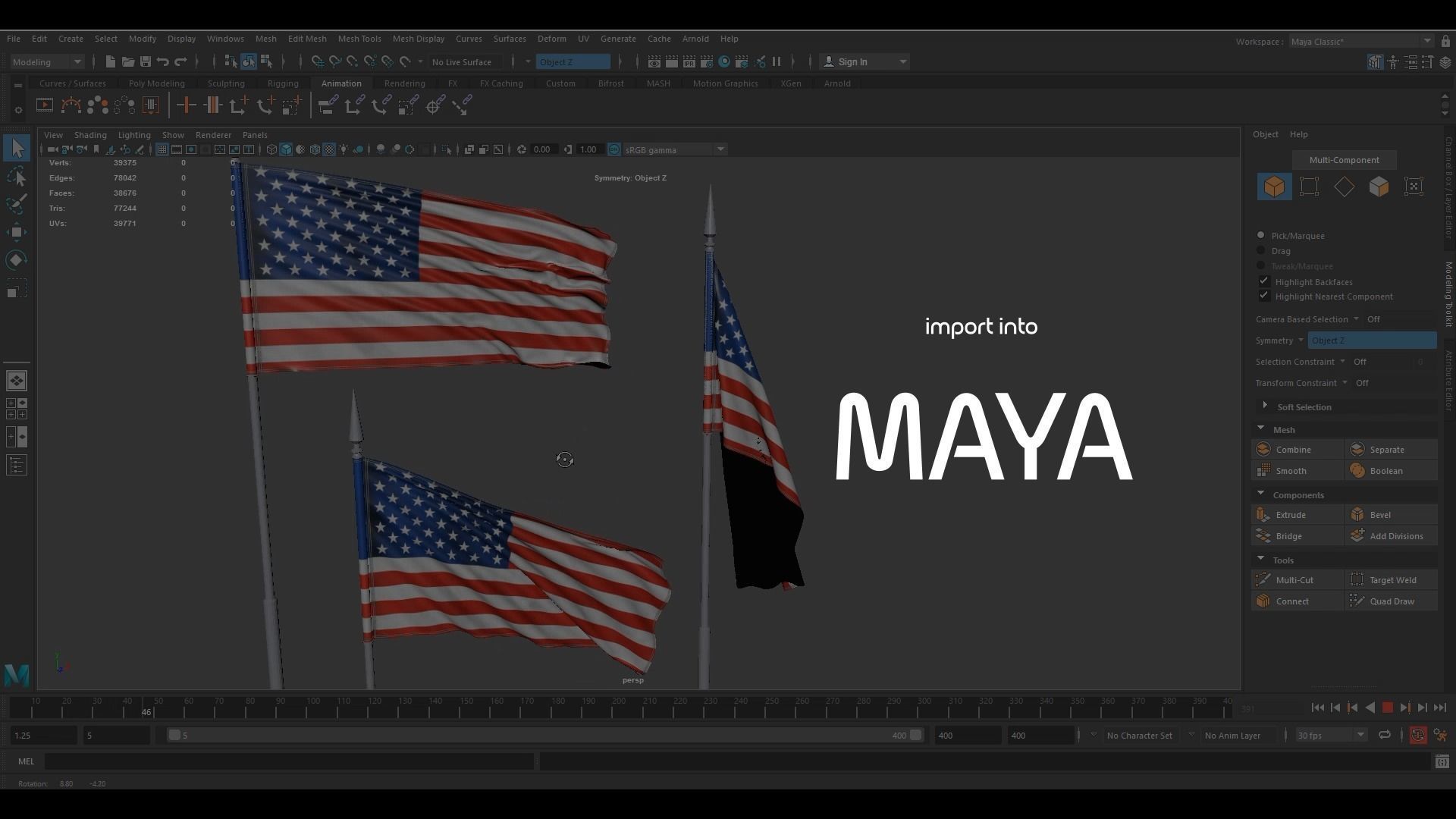Click the Maya logo icon at bottom-left

pos(17,674)
